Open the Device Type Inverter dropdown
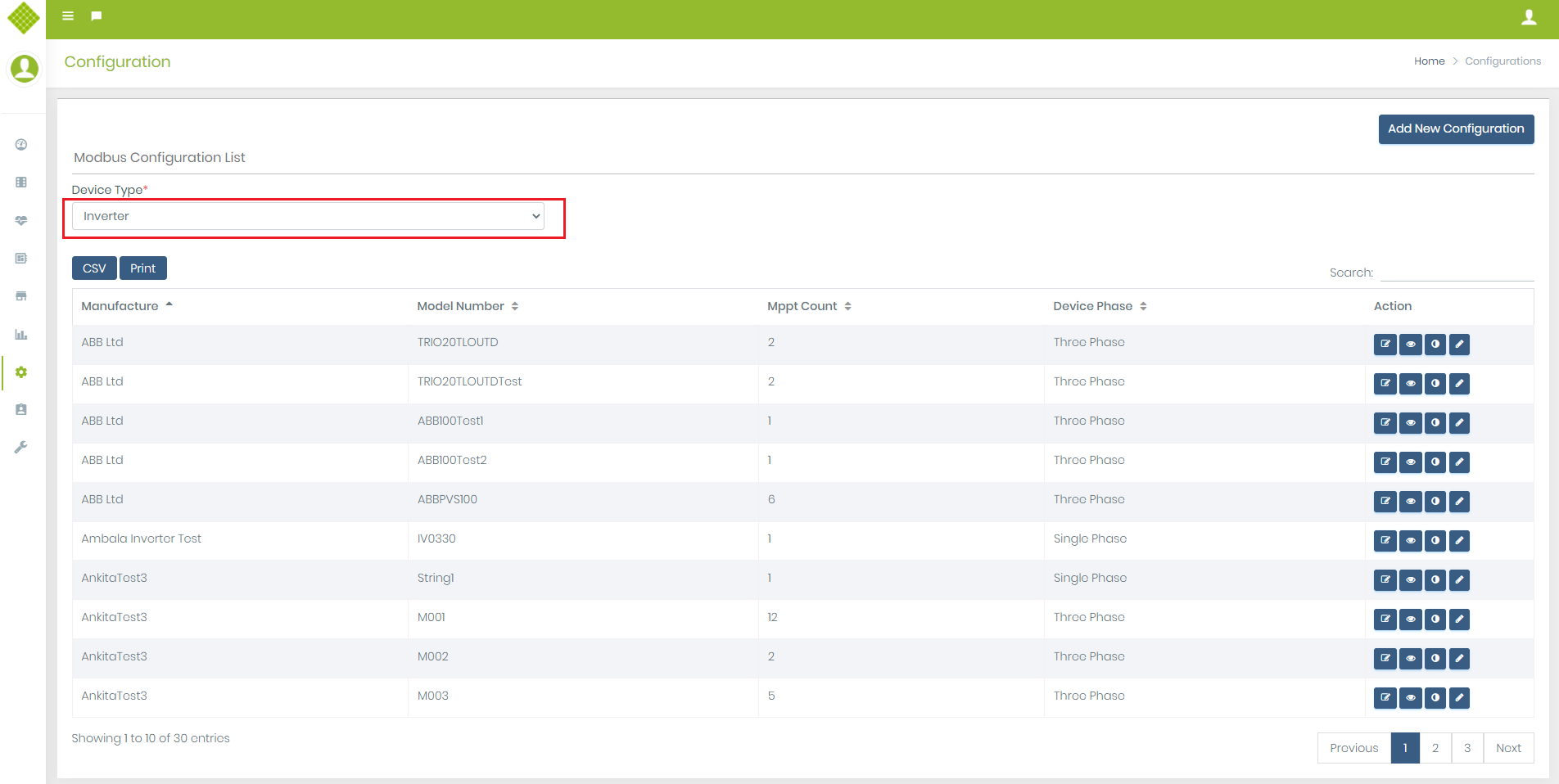The width and height of the screenshot is (1559, 784). pyautogui.click(x=308, y=216)
